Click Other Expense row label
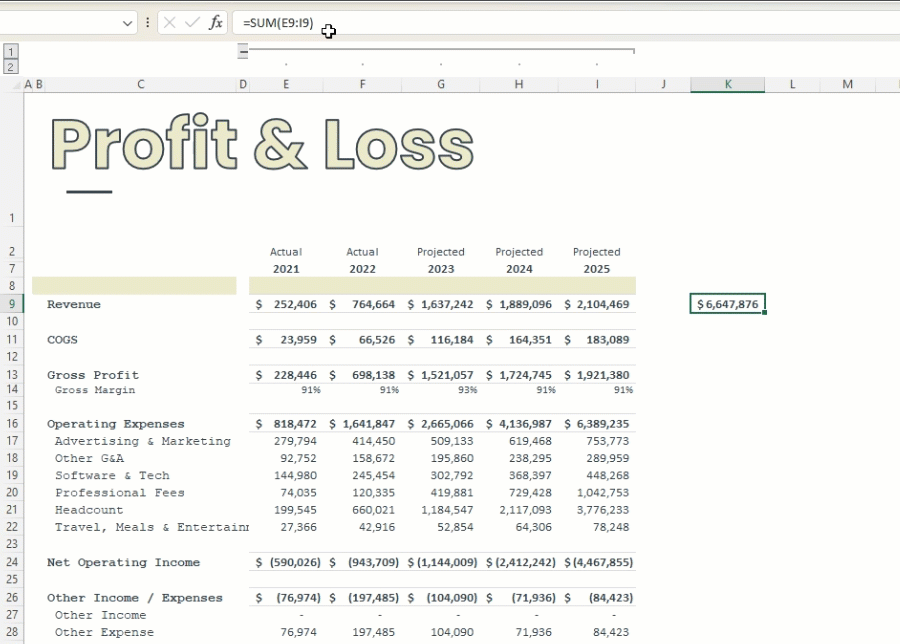The height and width of the screenshot is (644, 900). click(x=104, y=633)
